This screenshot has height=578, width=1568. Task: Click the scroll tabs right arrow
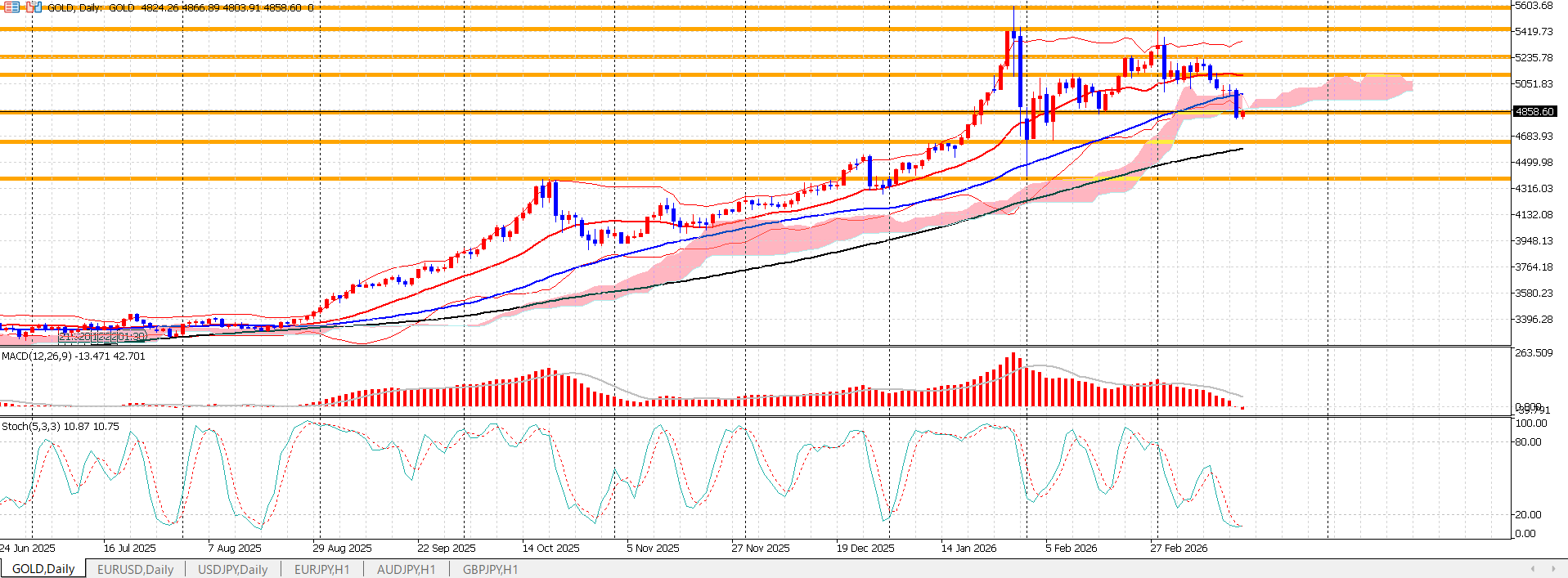point(1553,569)
